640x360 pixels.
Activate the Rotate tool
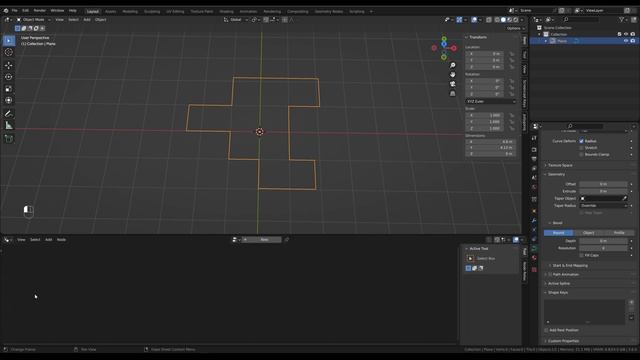click(x=9, y=77)
